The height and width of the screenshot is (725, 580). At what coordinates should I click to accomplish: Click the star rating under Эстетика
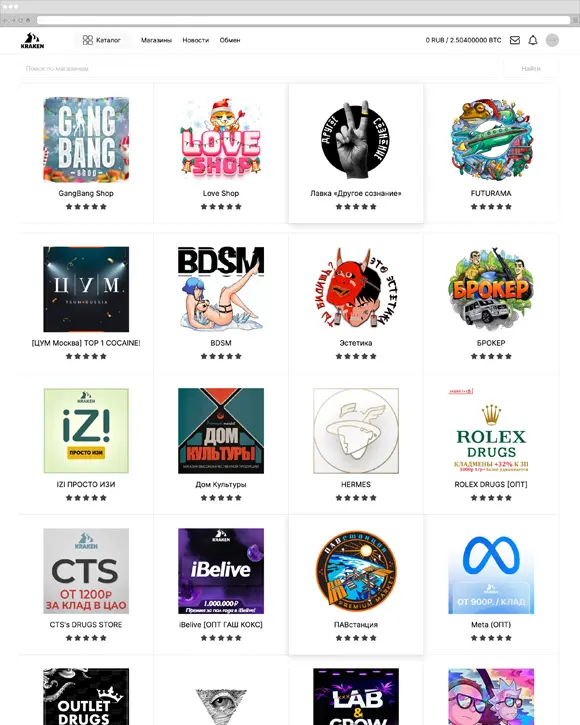356,356
